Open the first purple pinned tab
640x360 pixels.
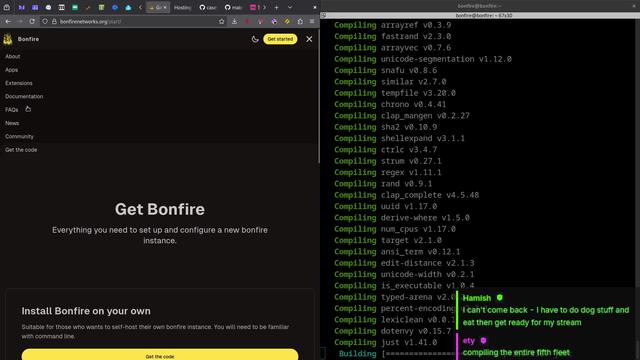pyautogui.click(x=22, y=7)
